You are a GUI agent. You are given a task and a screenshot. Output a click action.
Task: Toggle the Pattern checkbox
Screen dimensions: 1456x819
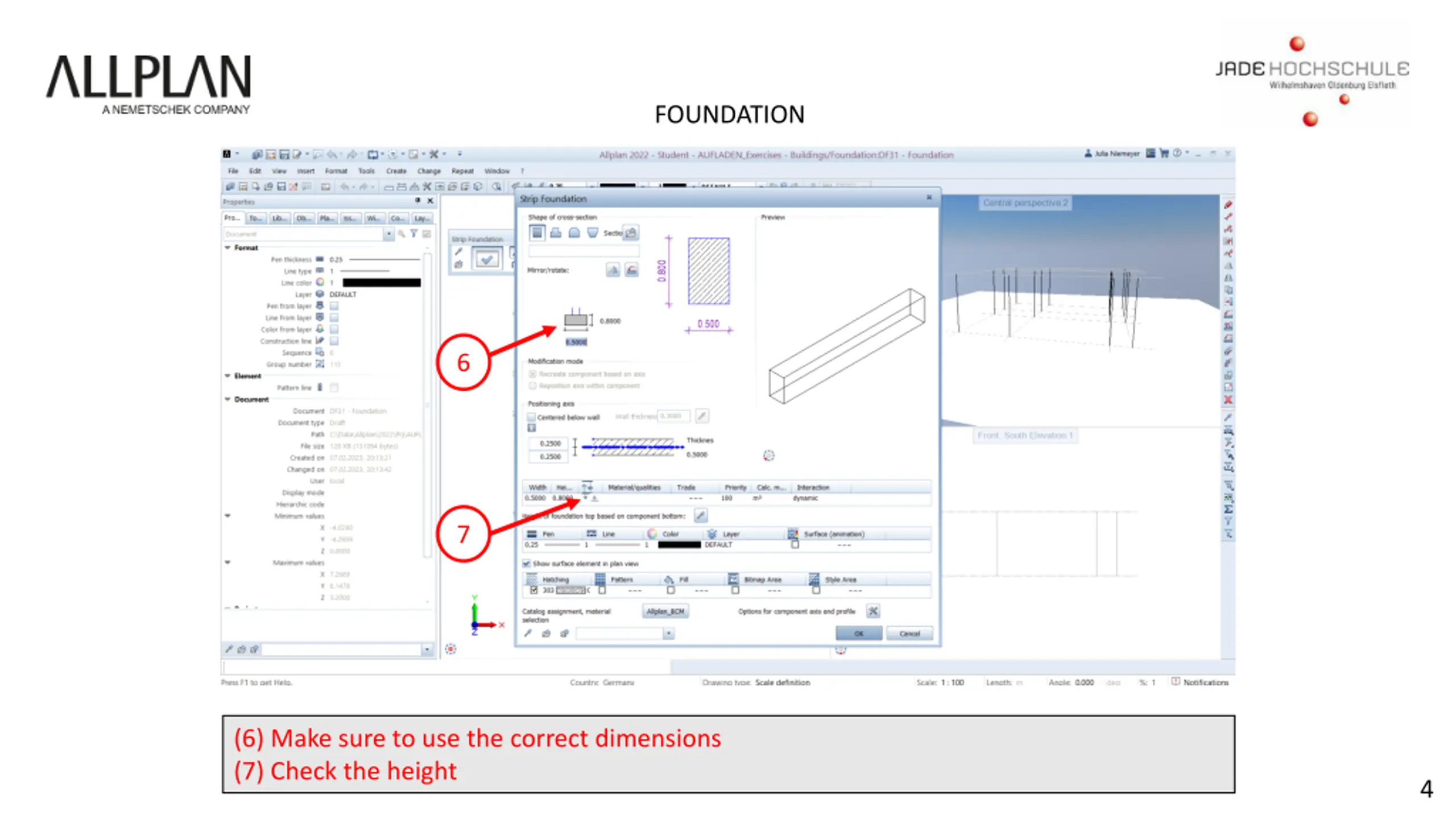[602, 590]
